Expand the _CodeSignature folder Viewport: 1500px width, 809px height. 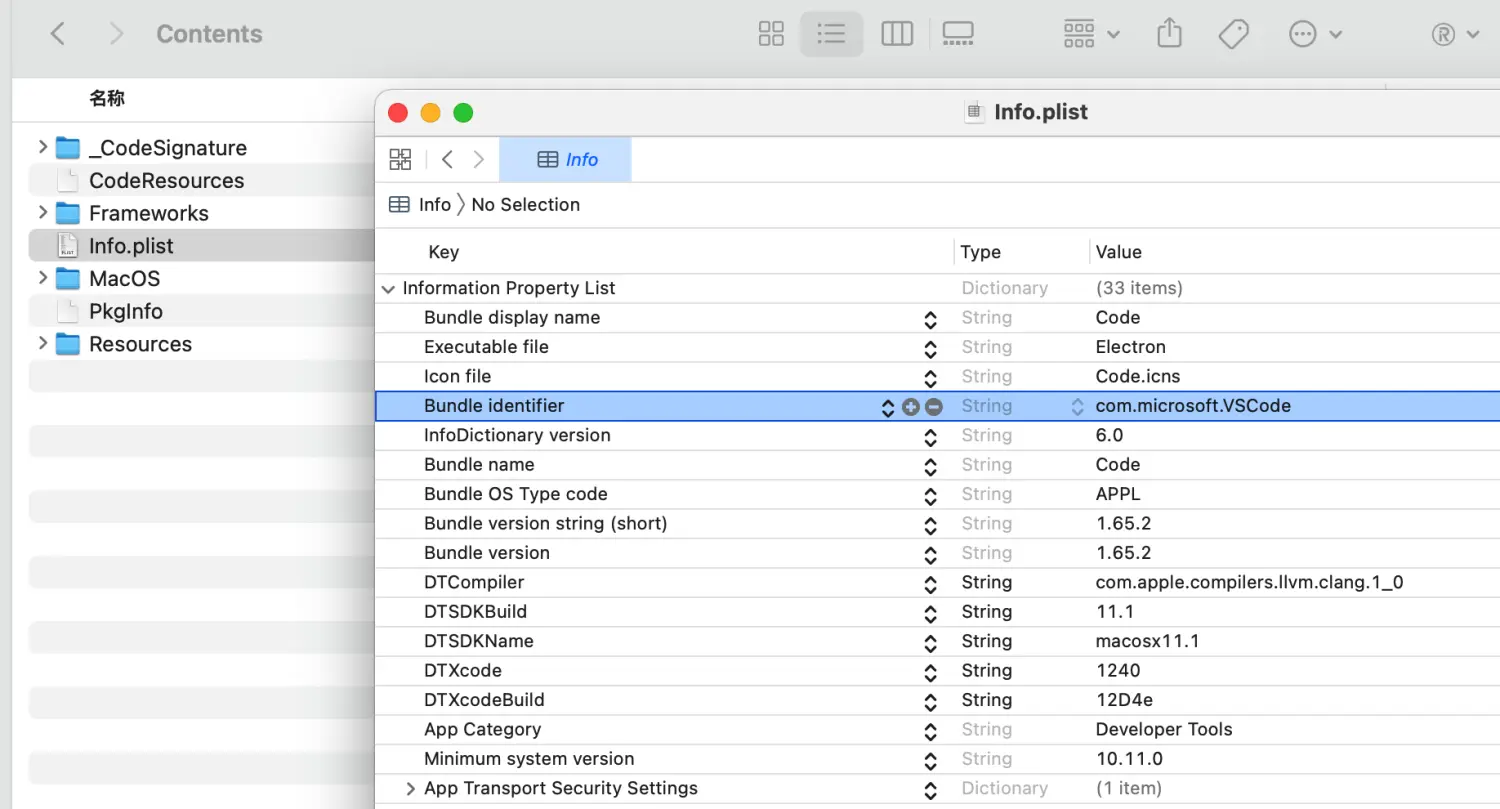click(x=42, y=147)
